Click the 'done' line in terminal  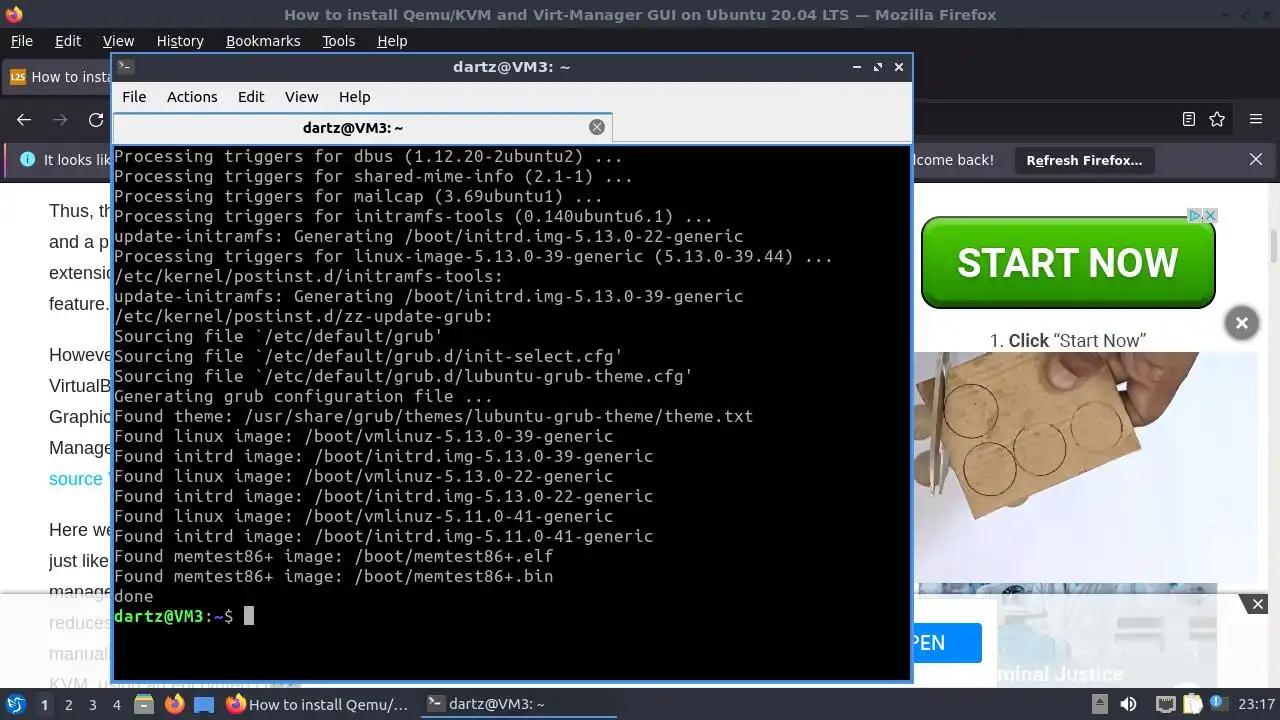tap(134, 596)
